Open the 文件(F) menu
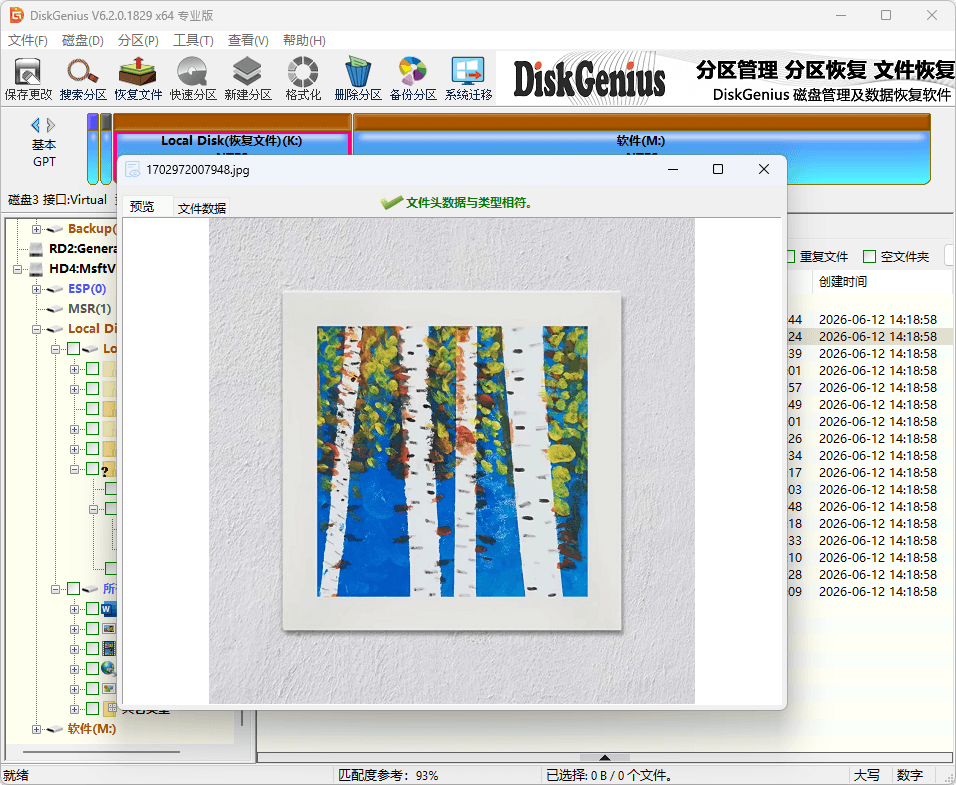Image resolution: width=956 pixels, height=785 pixels. 27,40
